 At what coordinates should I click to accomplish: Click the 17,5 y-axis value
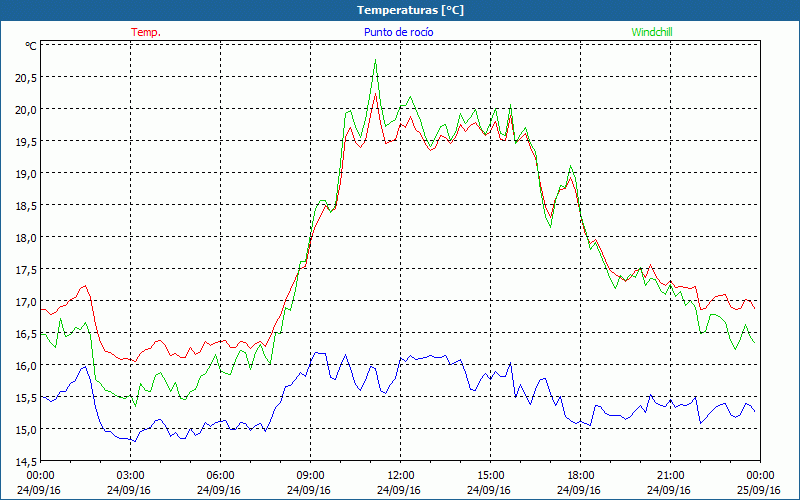(x=26, y=269)
